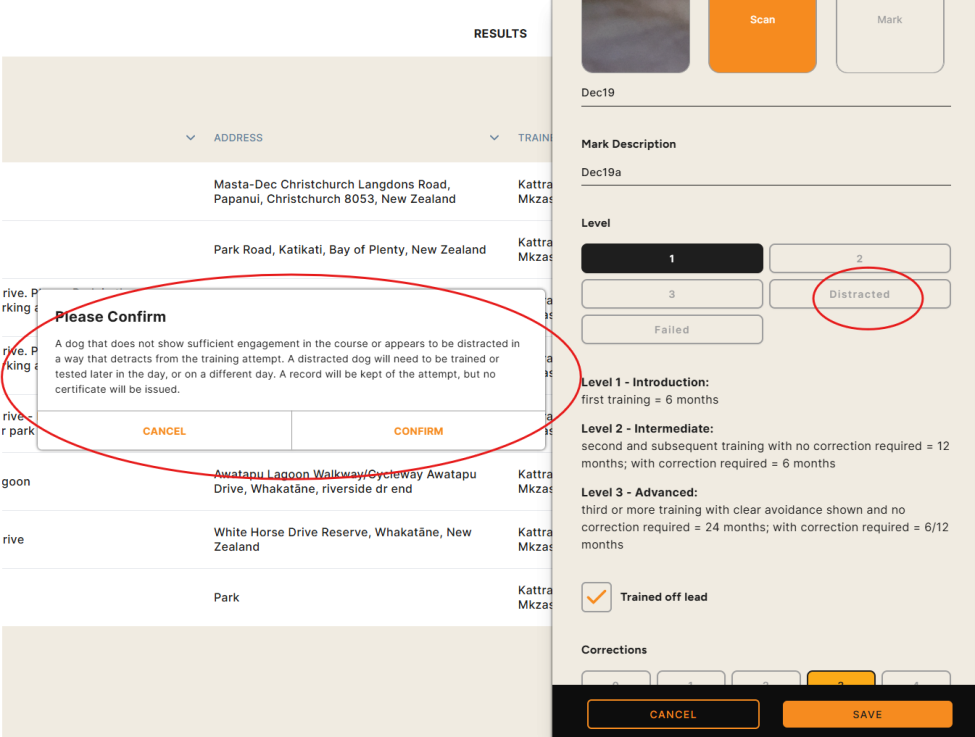This screenshot has height=737, width=975.
Task: Click the Corrections label
Action: (614, 650)
